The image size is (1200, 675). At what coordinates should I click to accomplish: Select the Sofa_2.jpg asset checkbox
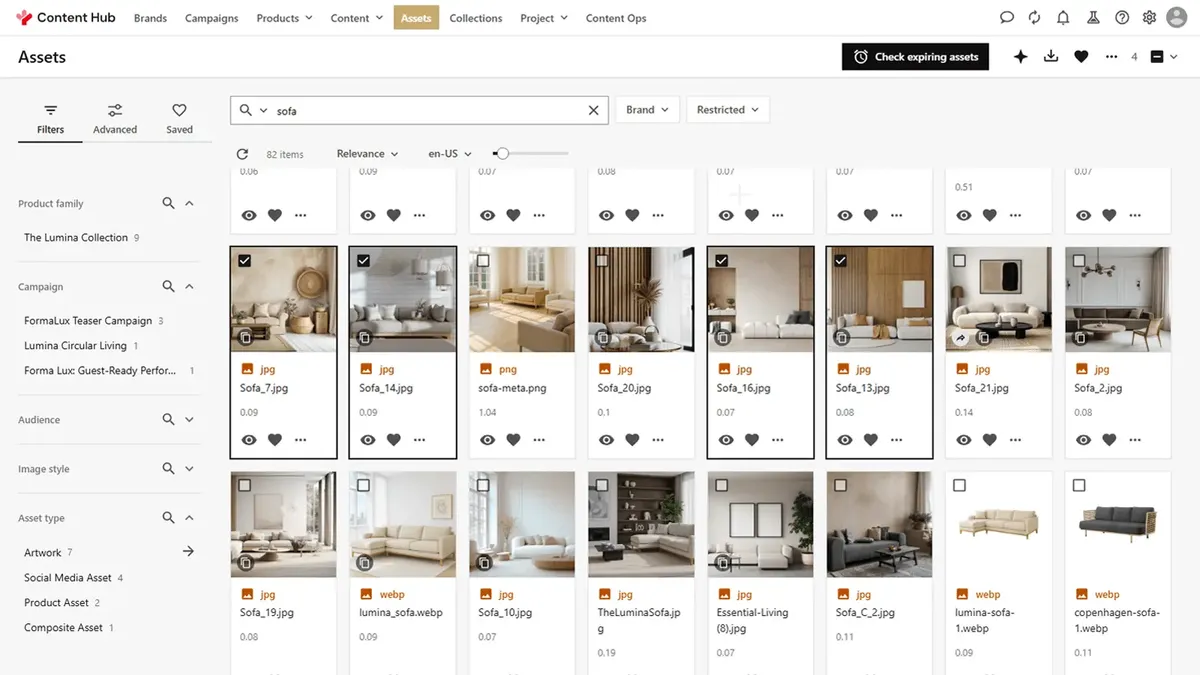click(x=1078, y=260)
